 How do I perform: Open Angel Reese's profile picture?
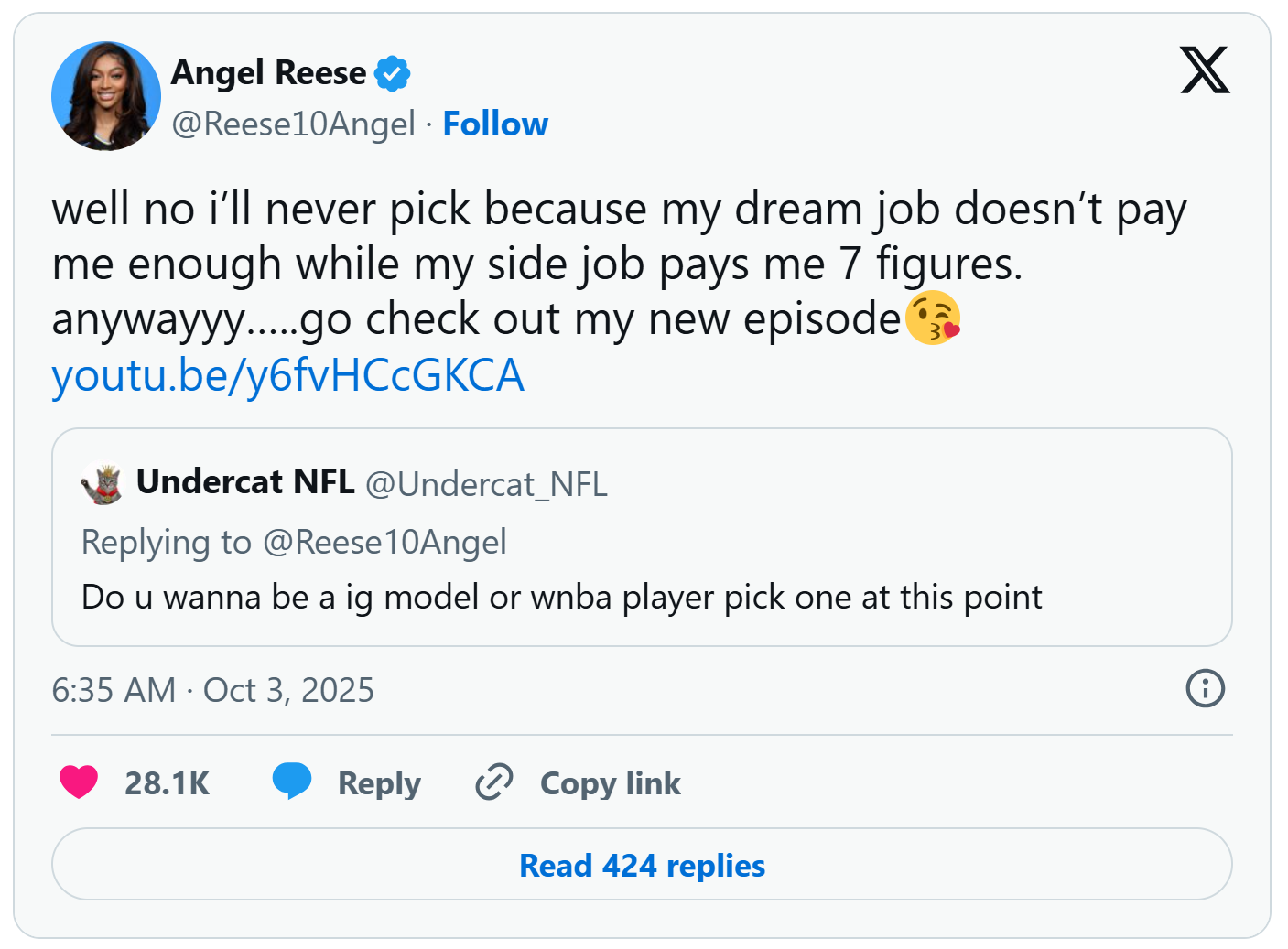click(106, 96)
